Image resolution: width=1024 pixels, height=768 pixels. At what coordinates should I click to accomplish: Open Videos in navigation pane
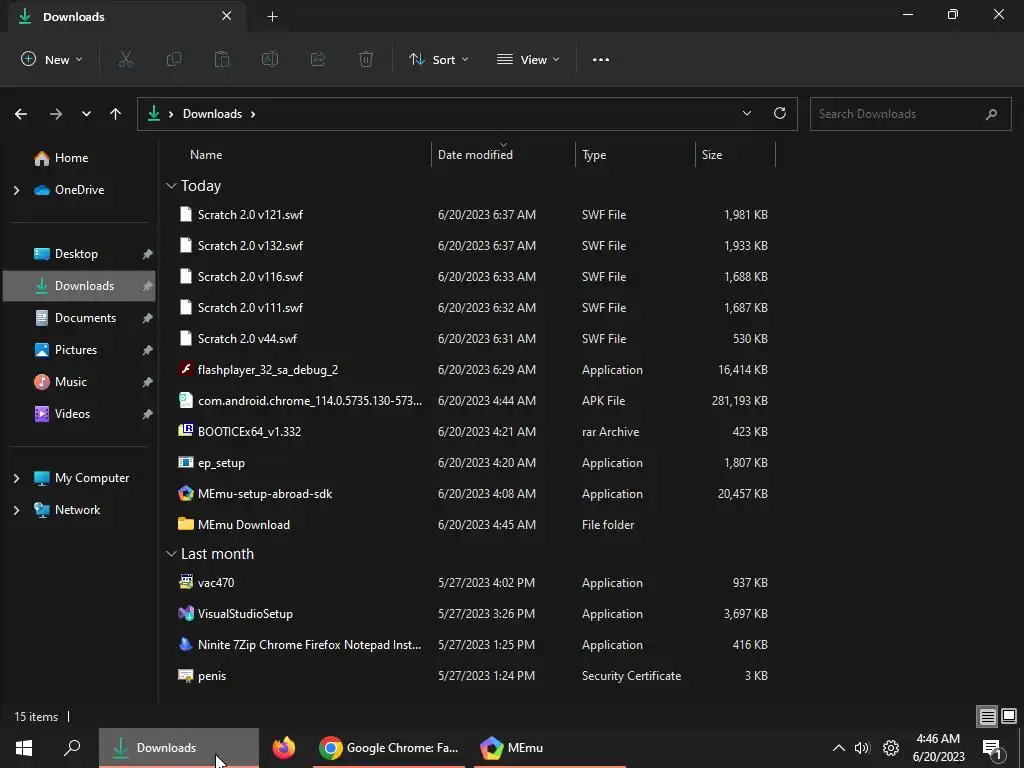[x=72, y=414]
